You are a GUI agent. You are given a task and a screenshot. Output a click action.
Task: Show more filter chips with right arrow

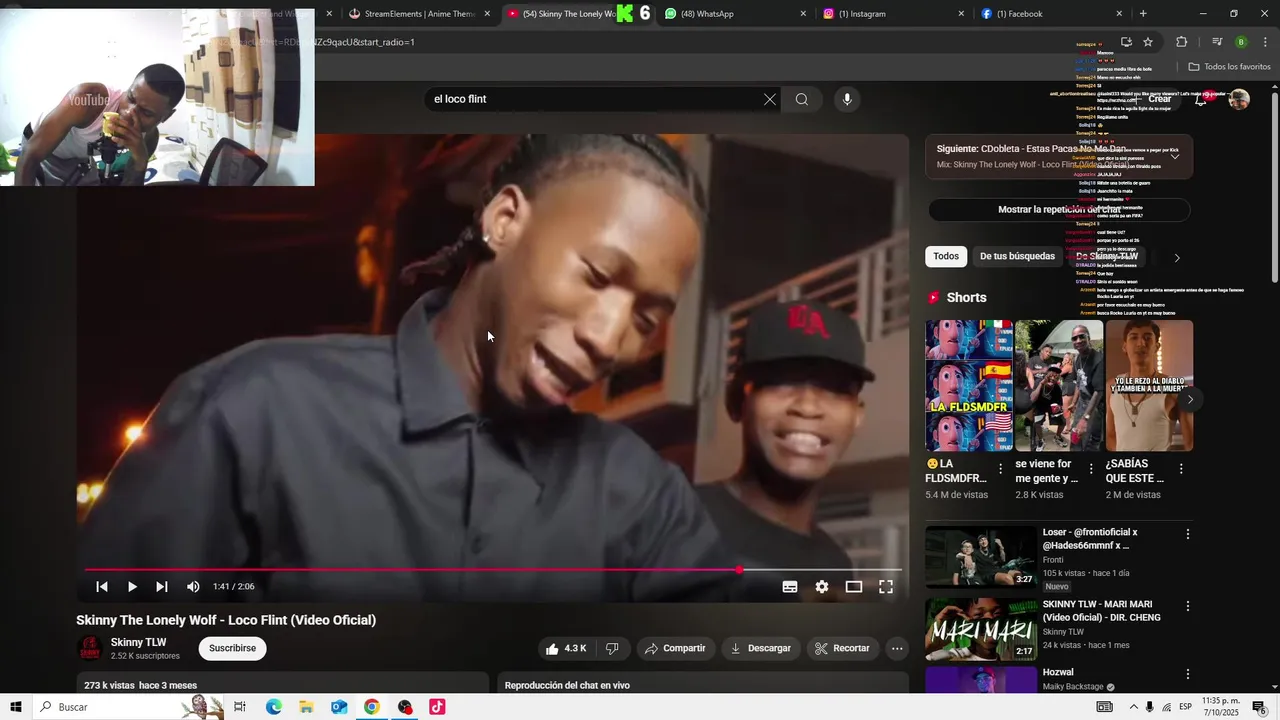[x=1177, y=257]
